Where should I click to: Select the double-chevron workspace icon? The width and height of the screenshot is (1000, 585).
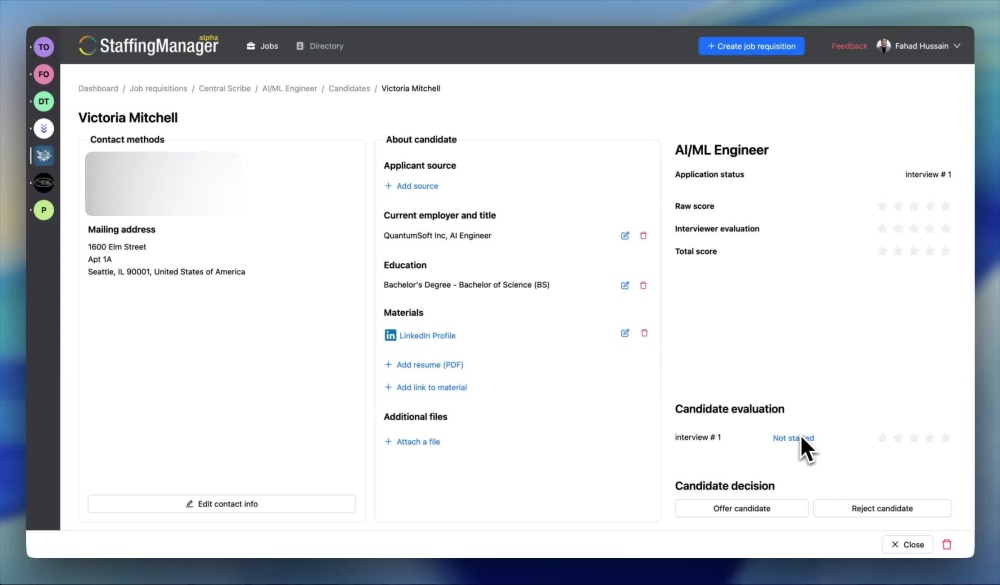43,128
